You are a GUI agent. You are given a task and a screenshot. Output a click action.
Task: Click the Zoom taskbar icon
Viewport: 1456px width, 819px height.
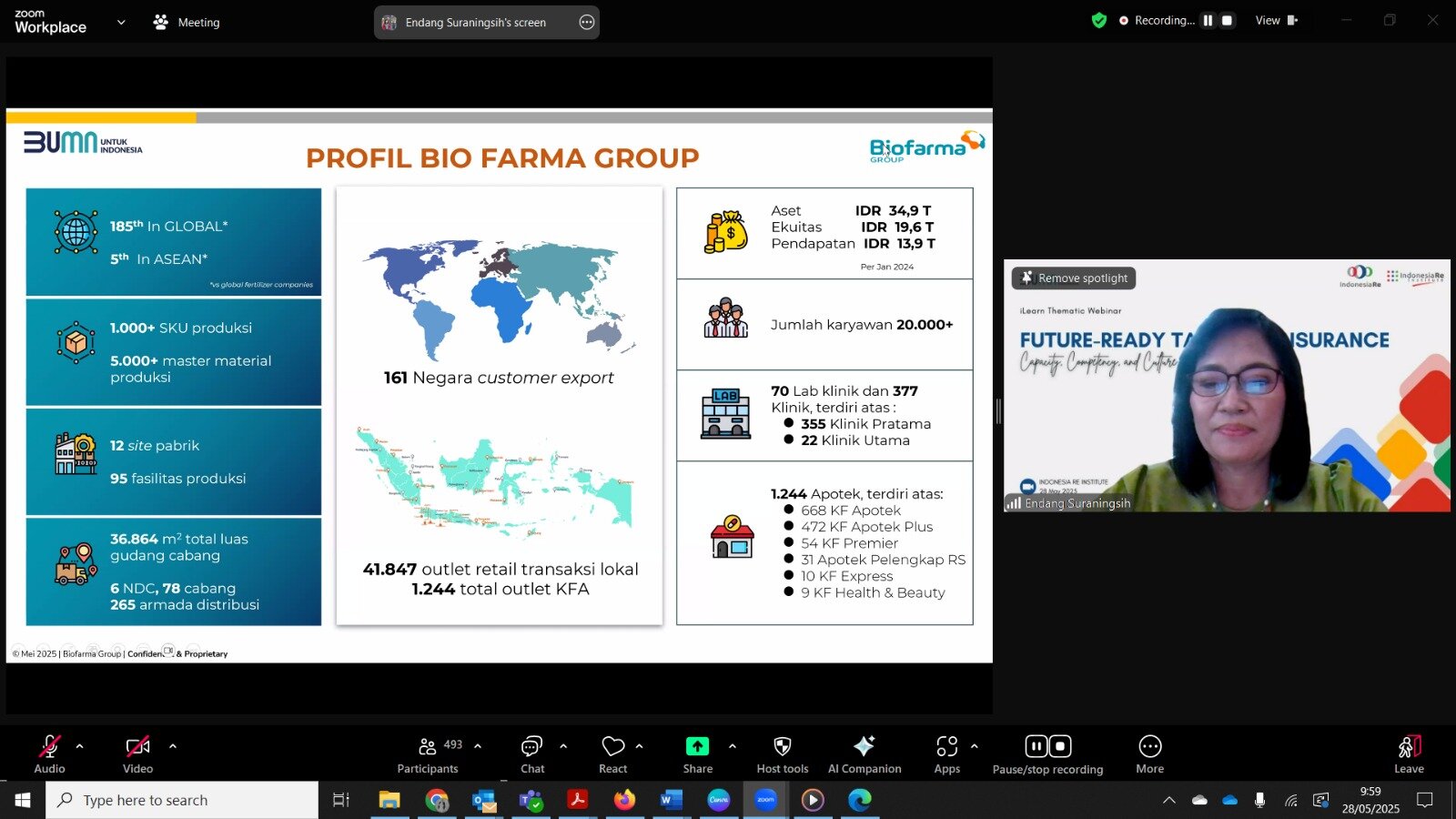point(765,800)
